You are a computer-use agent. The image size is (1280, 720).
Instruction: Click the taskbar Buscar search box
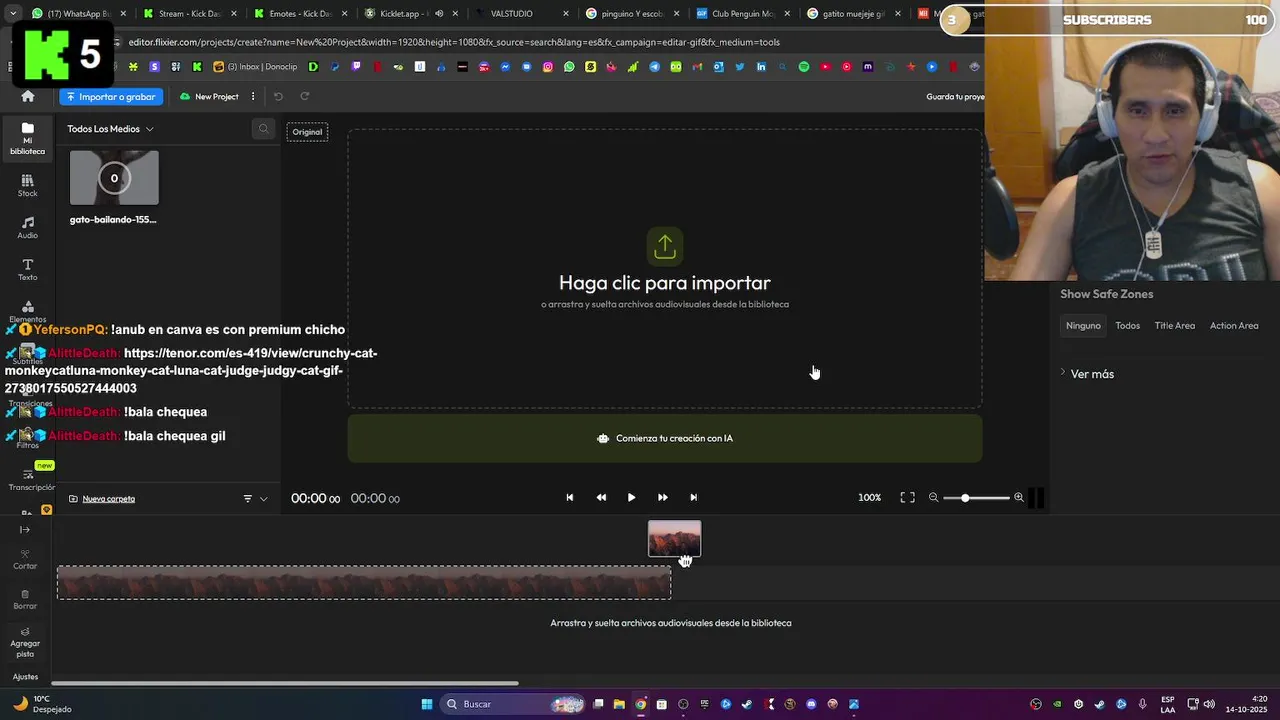pyautogui.click(x=513, y=704)
